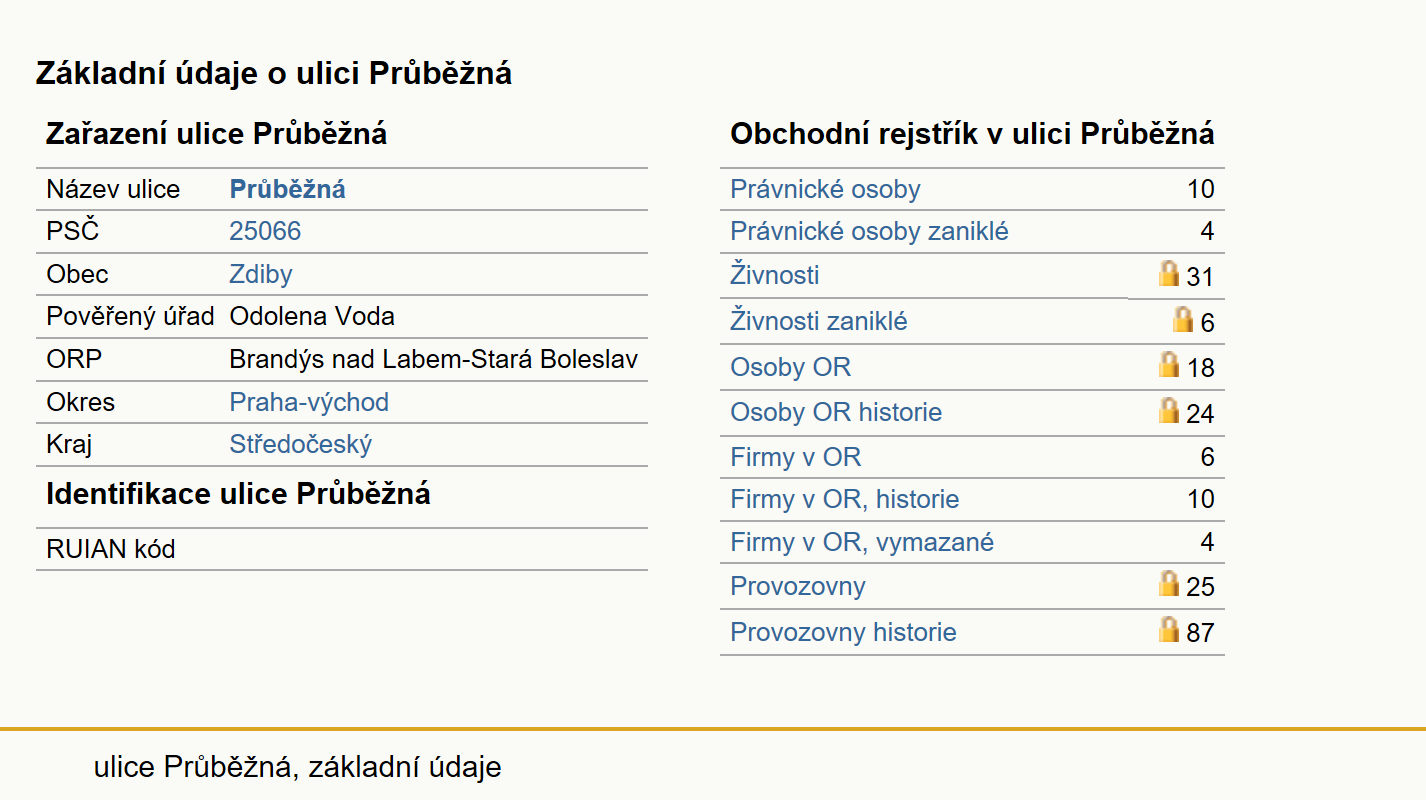Viewport: 1426px width, 800px height.
Task: Click the lock icon beside Živnosti count
Action: pyautogui.click(x=1168, y=273)
